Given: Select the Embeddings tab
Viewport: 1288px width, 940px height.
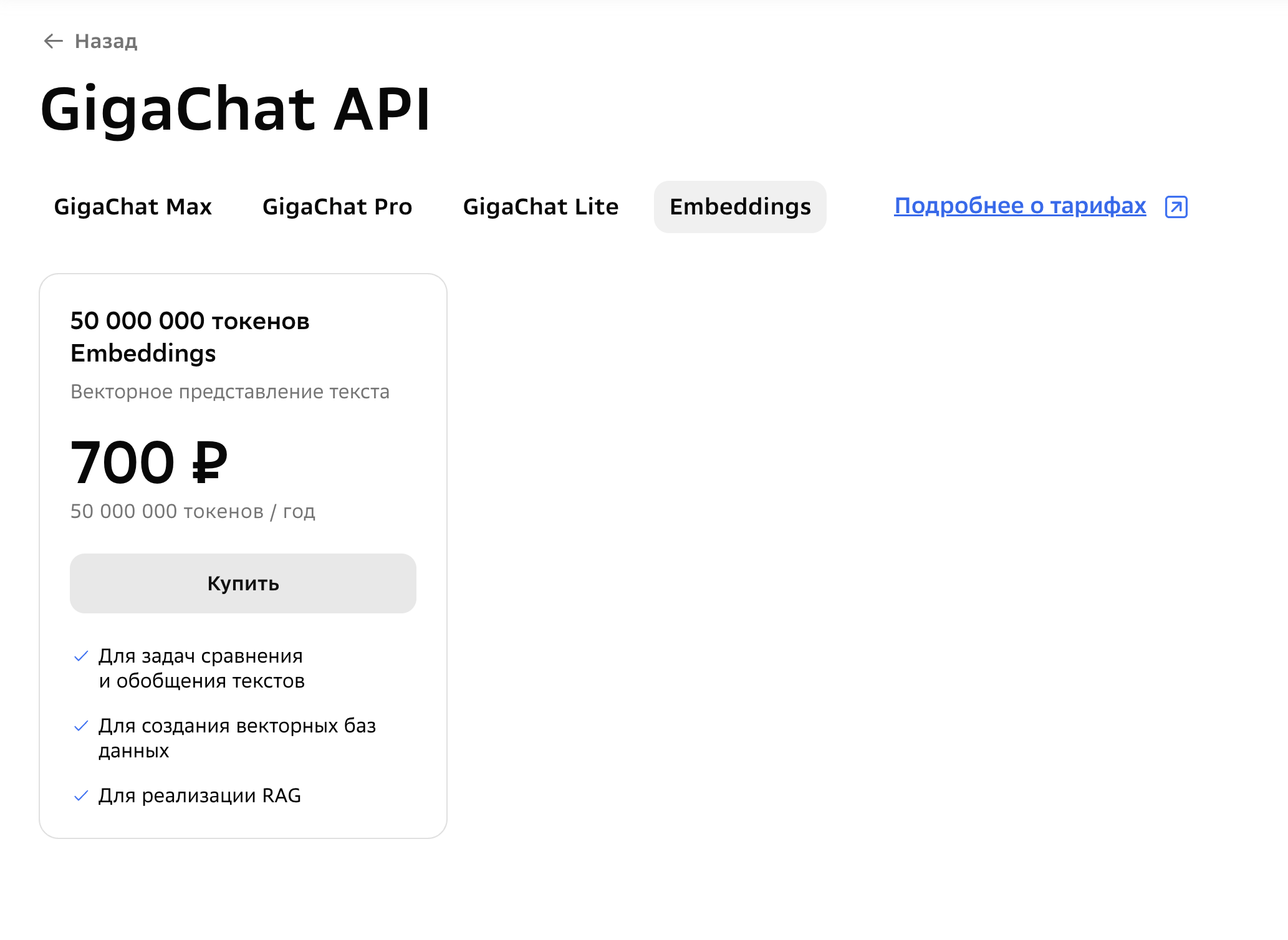Looking at the screenshot, I should (x=740, y=207).
